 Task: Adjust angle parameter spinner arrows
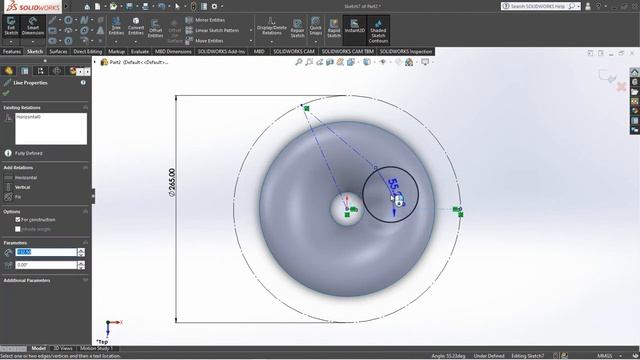pyautogui.click(x=81, y=265)
